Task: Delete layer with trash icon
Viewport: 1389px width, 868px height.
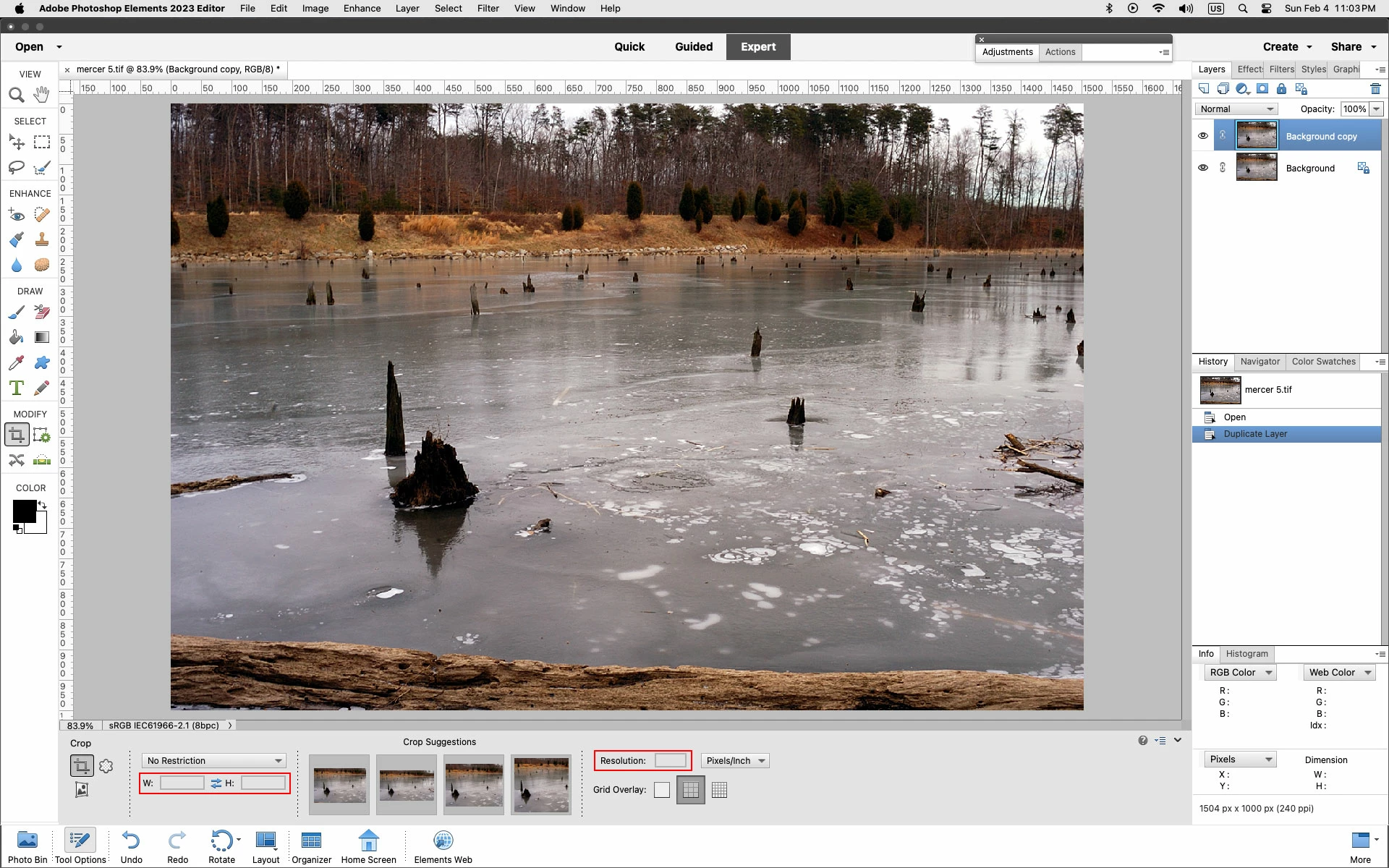Action: click(x=1375, y=89)
